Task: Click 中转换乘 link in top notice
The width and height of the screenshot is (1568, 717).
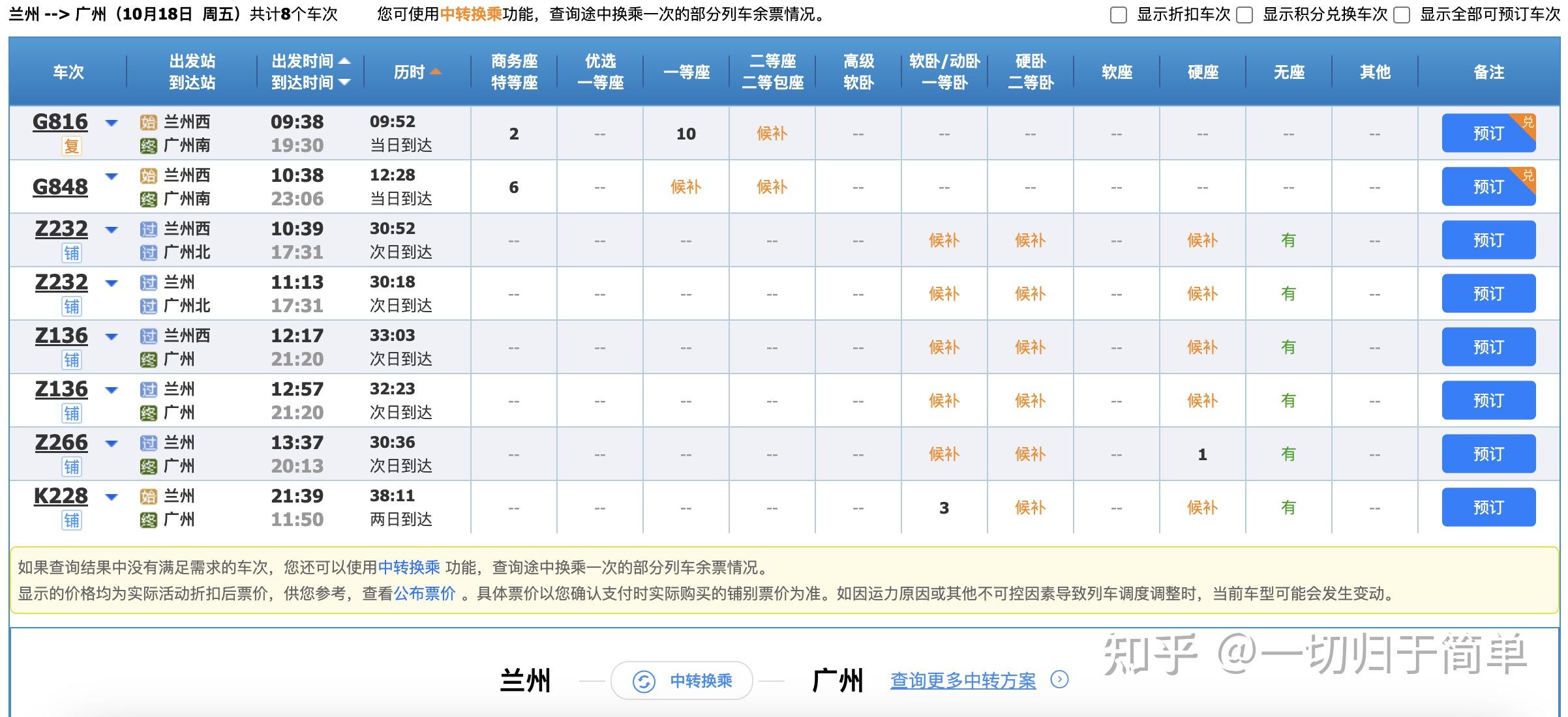Action: point(471,14)
